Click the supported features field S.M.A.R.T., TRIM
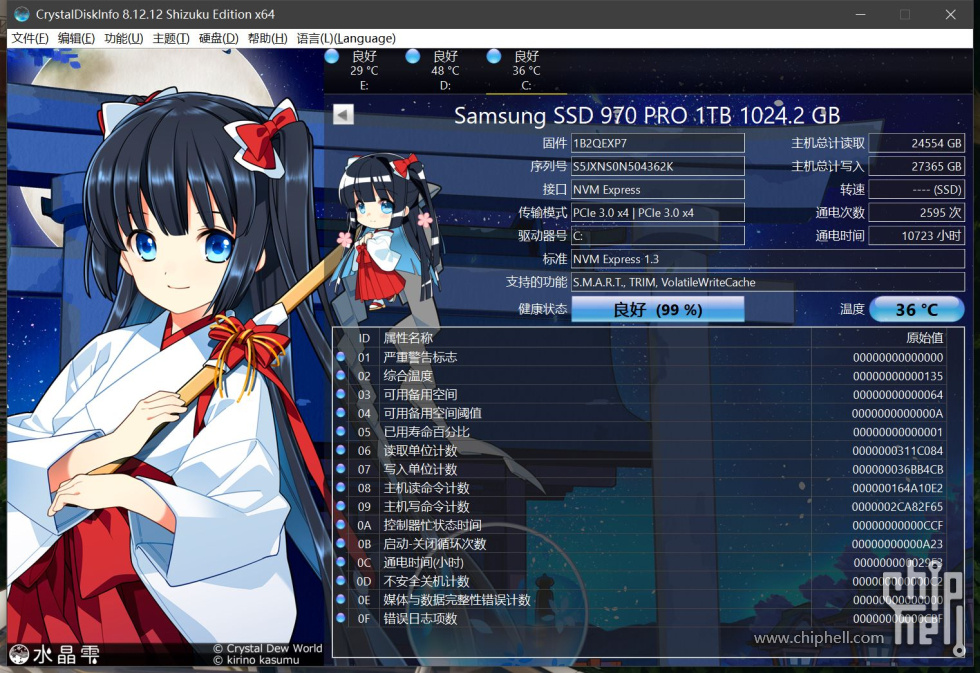 pos(768,282)
